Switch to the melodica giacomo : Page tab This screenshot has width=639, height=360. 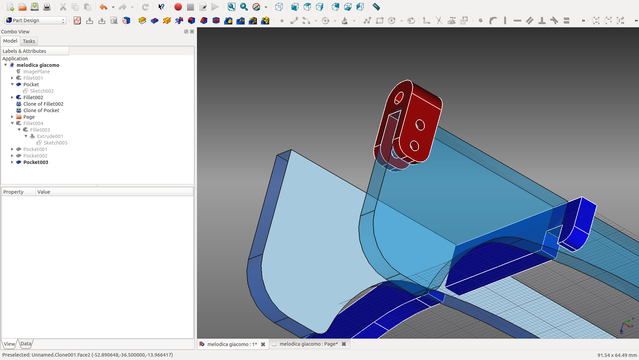pos(308,344)
